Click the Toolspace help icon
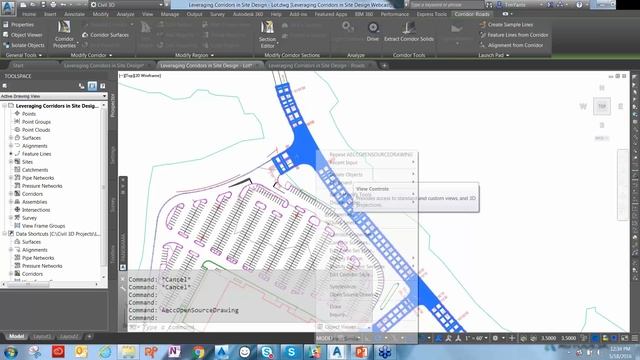 coord(102,86)
